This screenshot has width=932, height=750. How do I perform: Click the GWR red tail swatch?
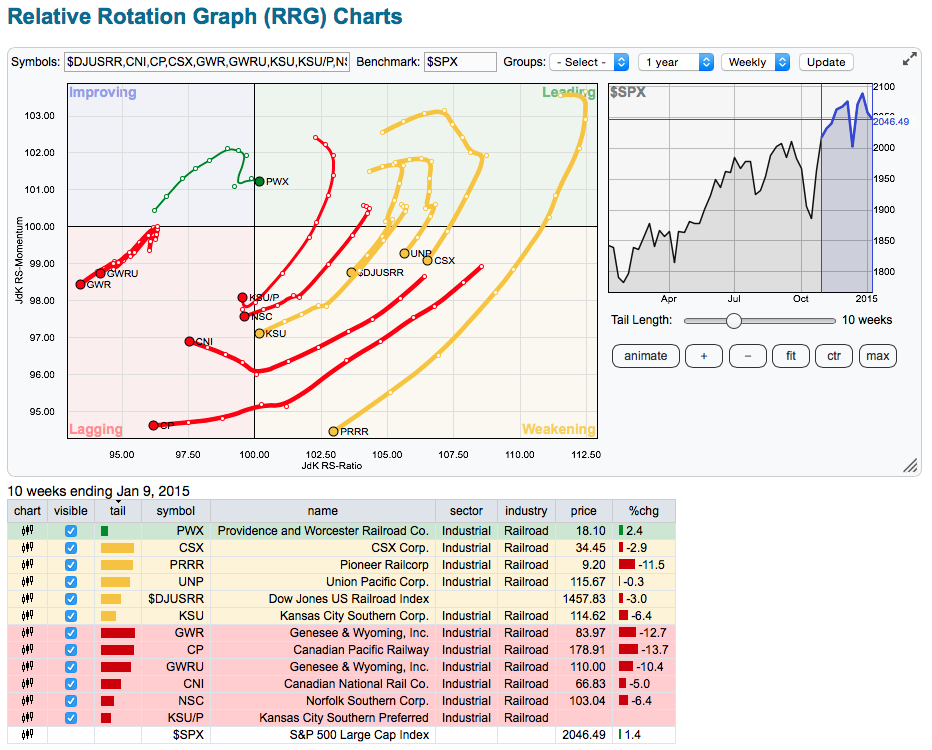118,632
